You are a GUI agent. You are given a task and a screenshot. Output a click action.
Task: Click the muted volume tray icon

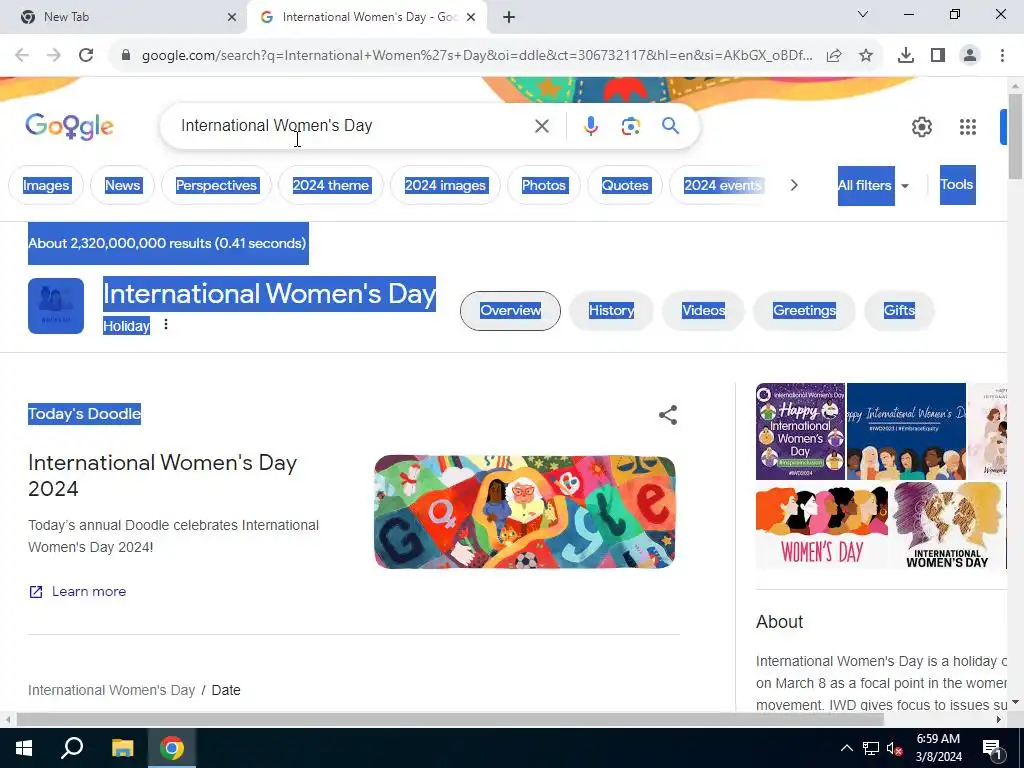(x=894, y=748)
